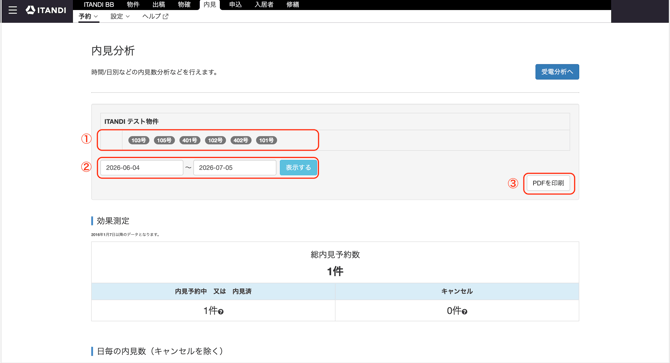
Task: Click help icon beside 1件 count
Action: coord(221,312)
